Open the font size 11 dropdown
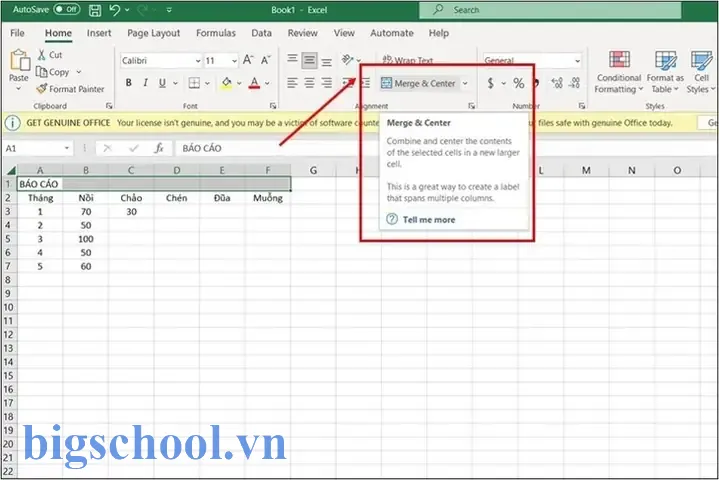The height and width of the screenshot is (480, 719). tap(234, 61)
